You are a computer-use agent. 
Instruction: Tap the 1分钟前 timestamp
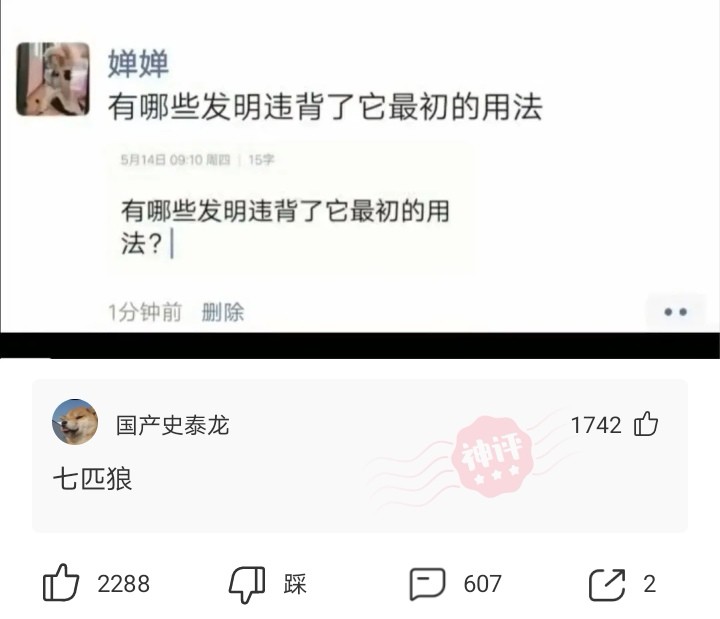tap(145, 312)
